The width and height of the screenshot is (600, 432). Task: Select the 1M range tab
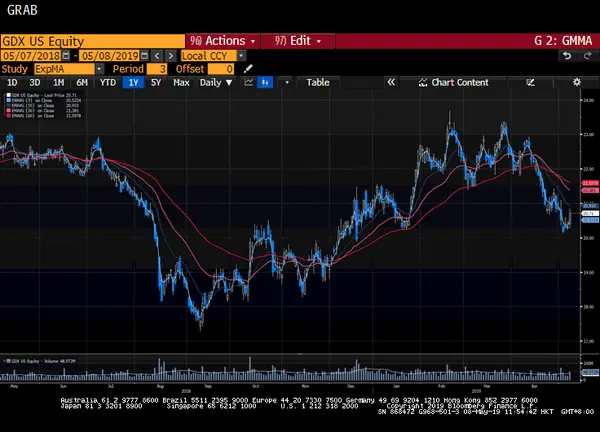point(59,82)
